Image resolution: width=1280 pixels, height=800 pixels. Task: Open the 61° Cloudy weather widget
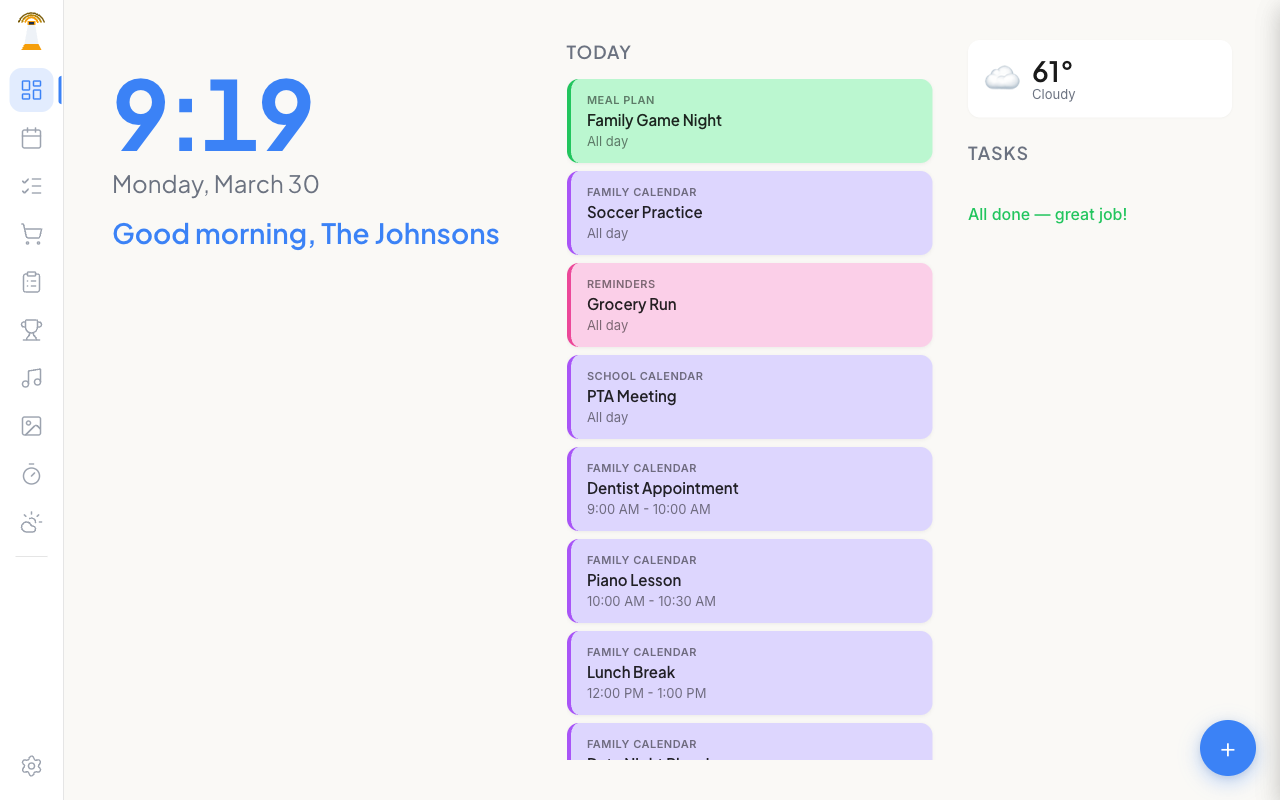1099,79
